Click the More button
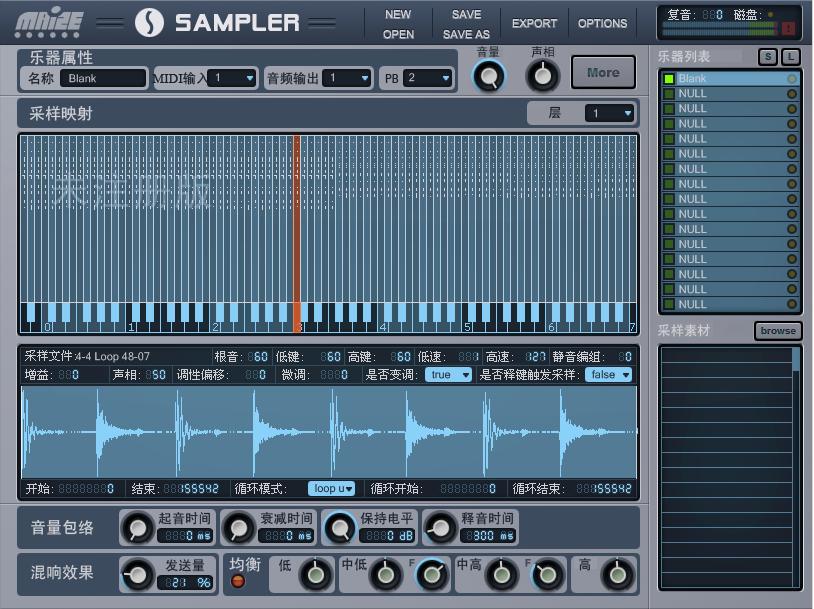This screenshot has height=609, width=814. coord(603,73)
